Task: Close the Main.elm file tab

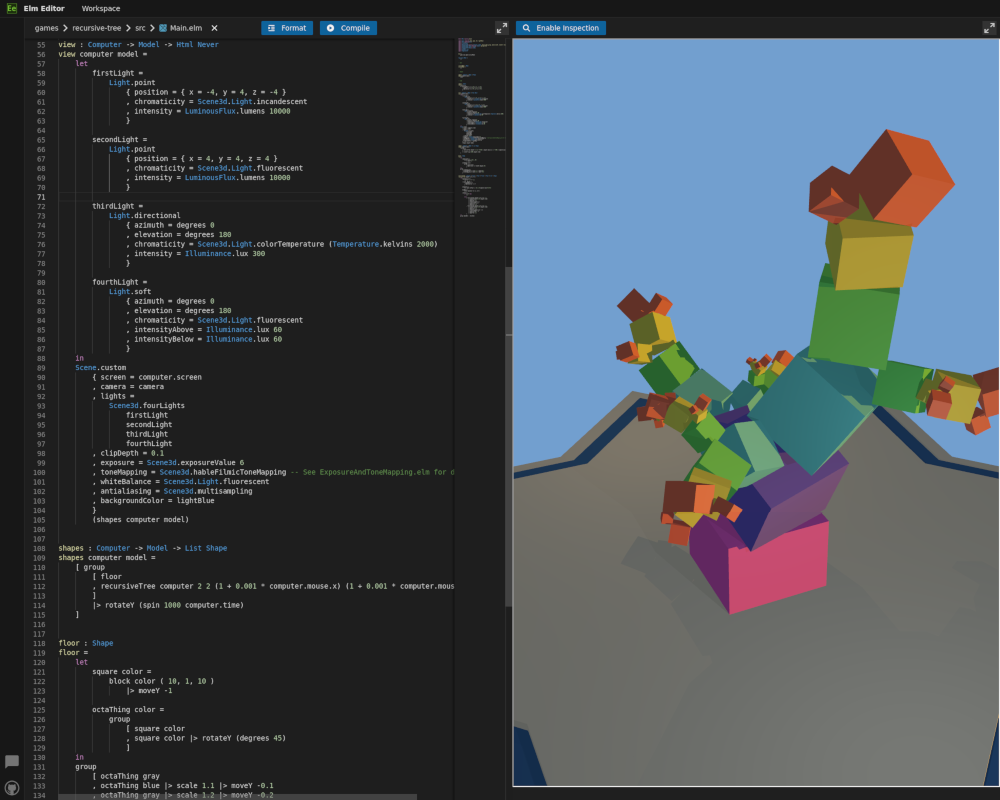Action: tap(214, 28)
